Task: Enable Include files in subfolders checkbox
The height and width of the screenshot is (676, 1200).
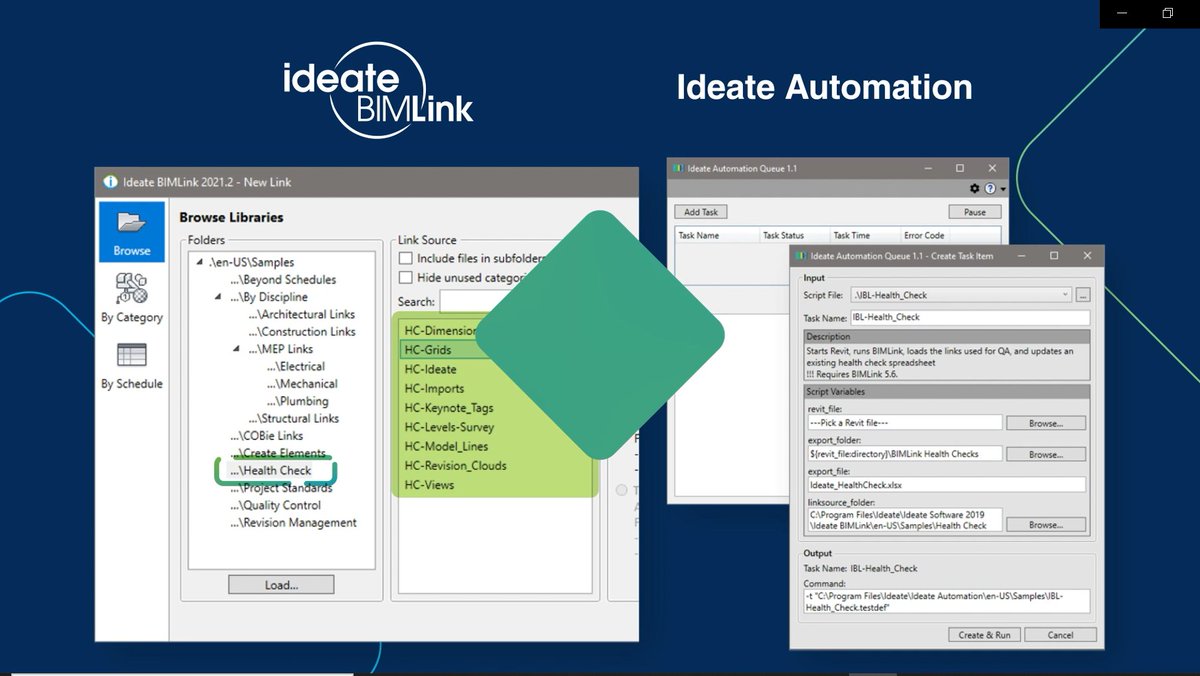Action: (x=405, y=259)
